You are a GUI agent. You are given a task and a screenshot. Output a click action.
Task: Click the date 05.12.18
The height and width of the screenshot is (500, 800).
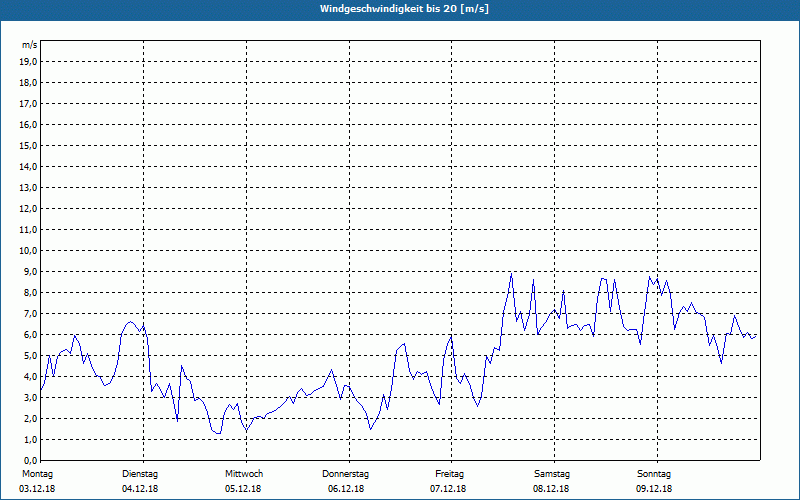click(x=243, y=489)
